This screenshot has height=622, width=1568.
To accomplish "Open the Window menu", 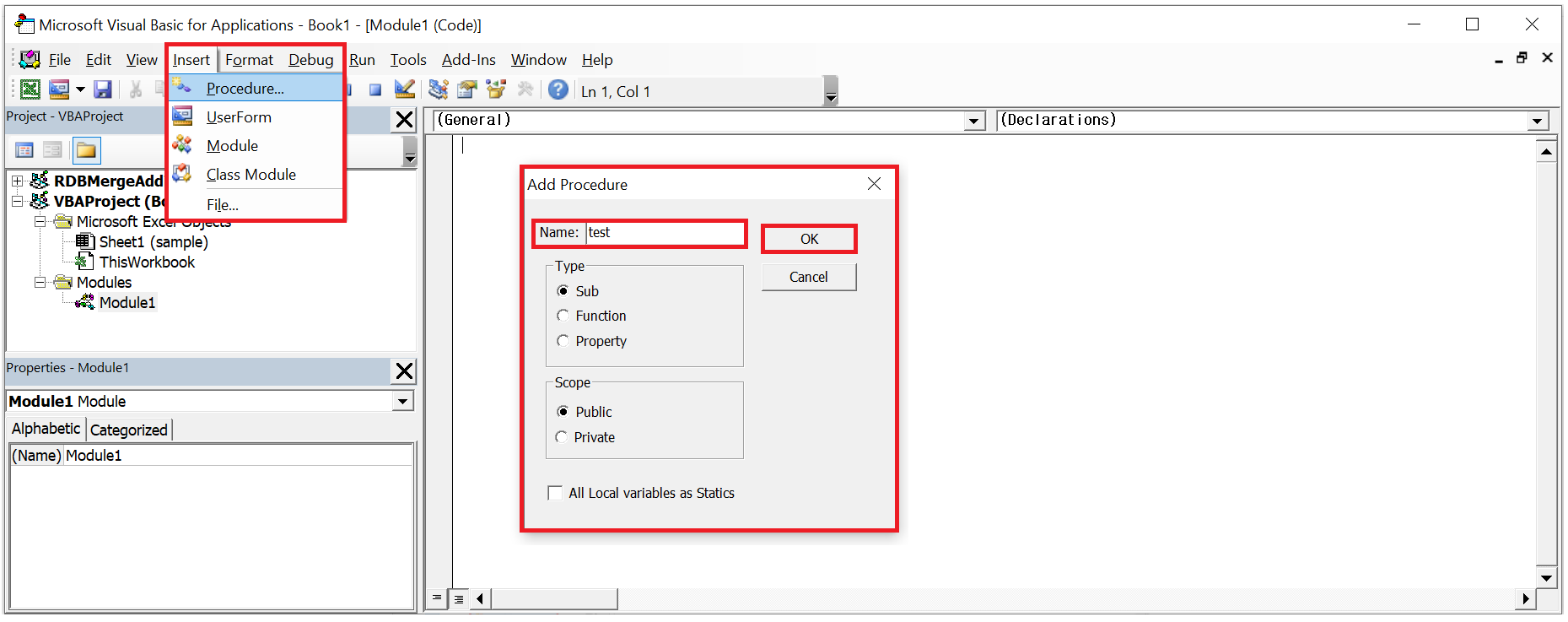I will [539, 60].
